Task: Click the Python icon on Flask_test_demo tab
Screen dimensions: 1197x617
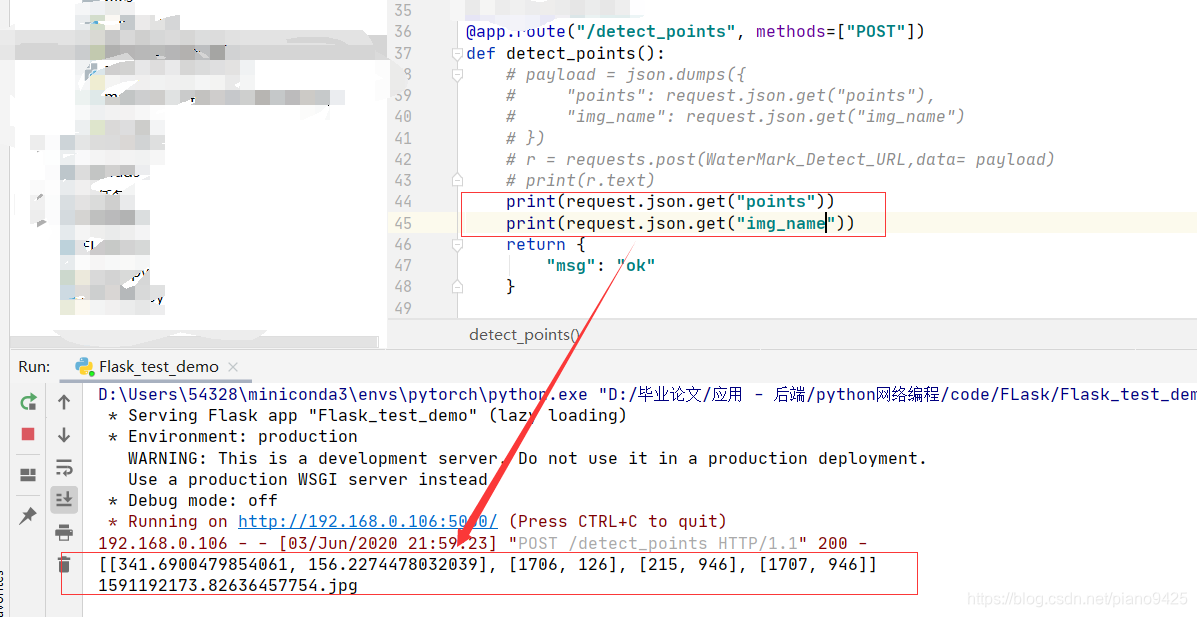Action: pyautogui.click(x=84, y=367)
